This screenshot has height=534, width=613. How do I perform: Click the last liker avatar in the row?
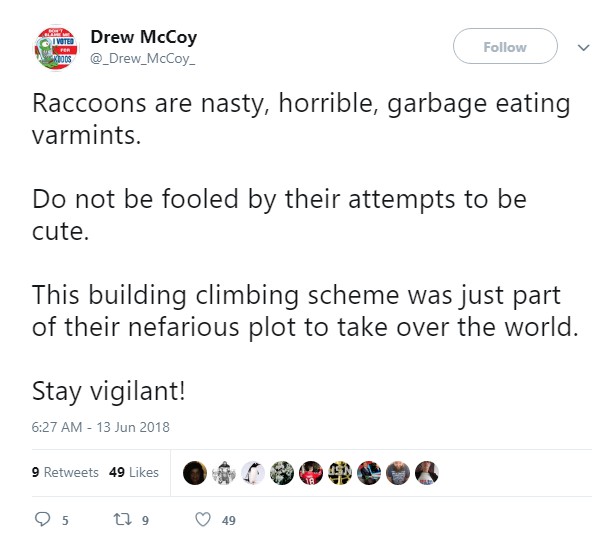[x=427, y=472]
